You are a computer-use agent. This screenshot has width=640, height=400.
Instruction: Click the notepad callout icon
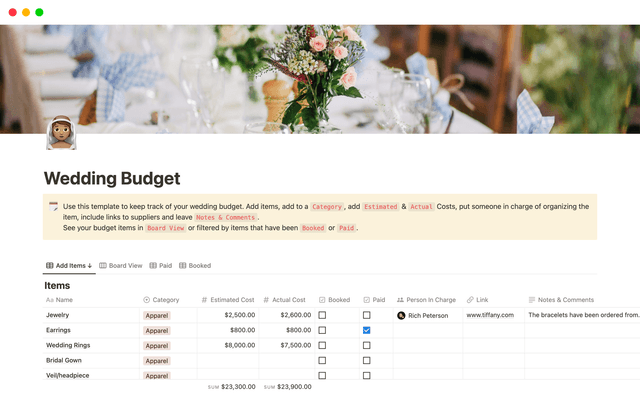[54, 206]
